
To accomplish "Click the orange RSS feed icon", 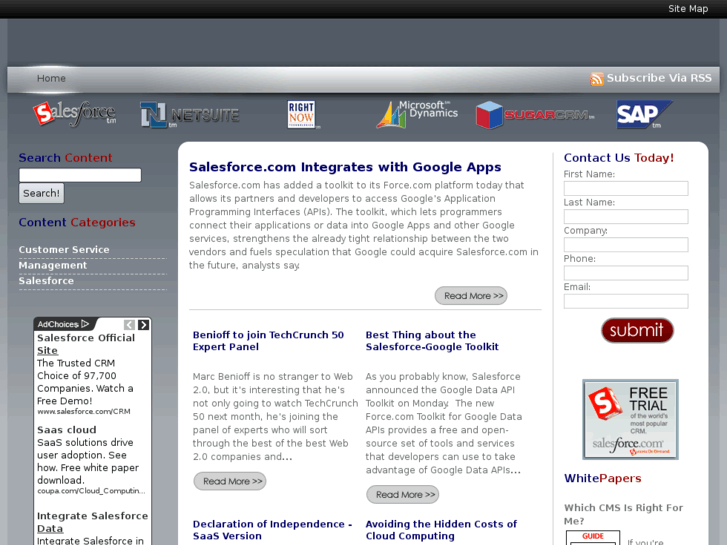I will click(x=597, y=79).
